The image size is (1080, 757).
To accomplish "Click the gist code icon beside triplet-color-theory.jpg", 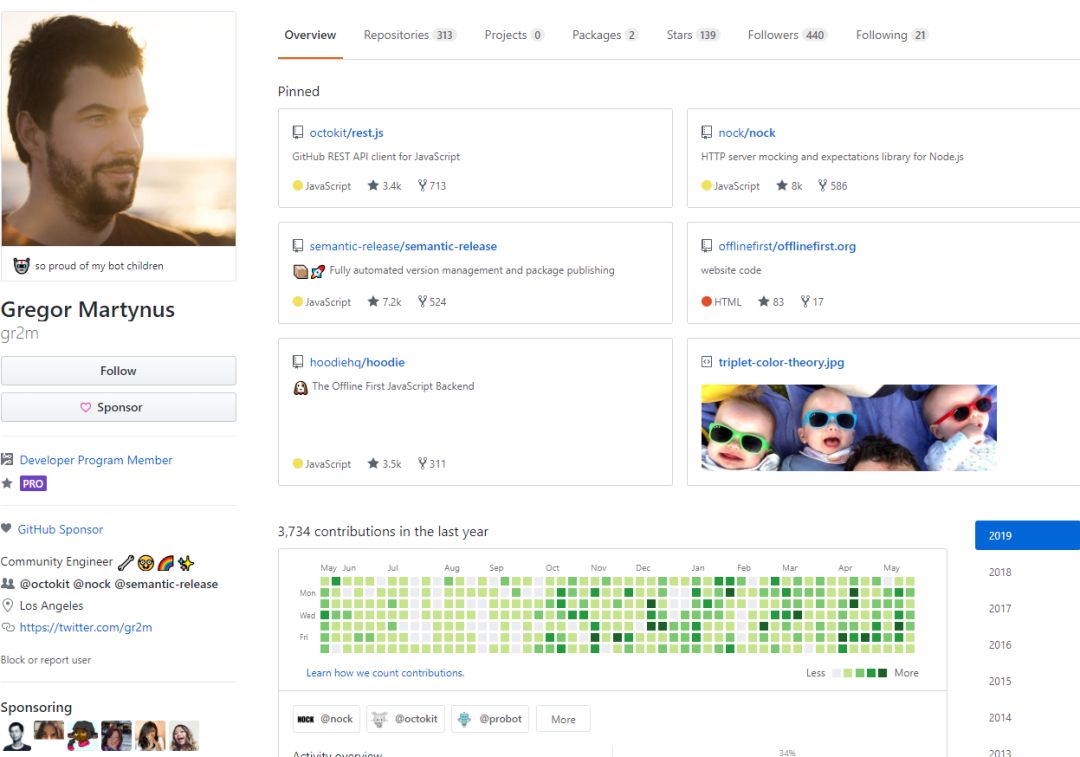I will [707, 362].
